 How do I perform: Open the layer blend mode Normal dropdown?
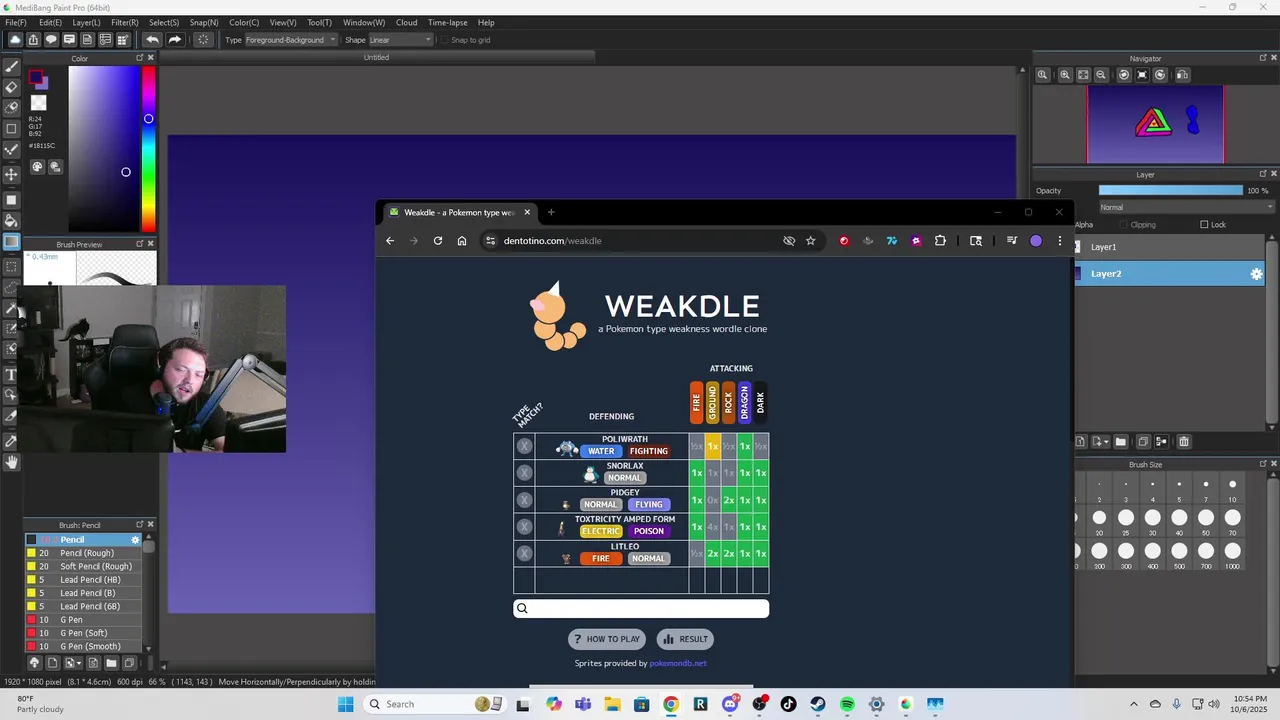1187,207
